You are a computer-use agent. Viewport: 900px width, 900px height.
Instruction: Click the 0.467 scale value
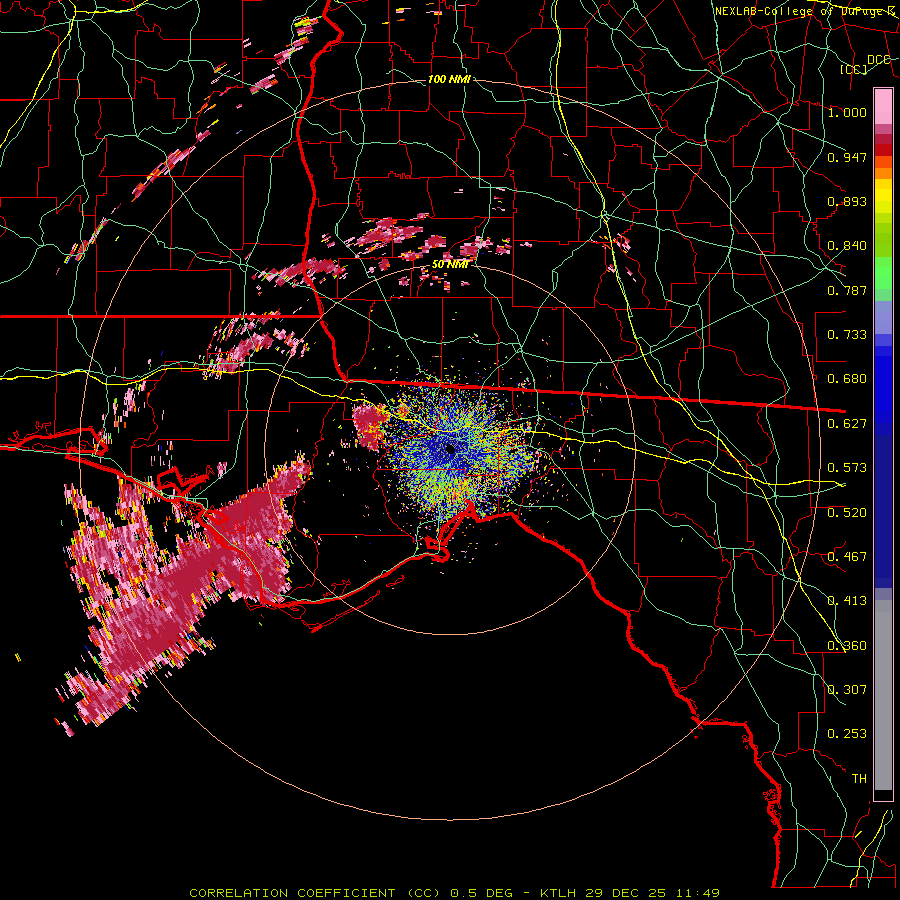(x=847, y=556)
